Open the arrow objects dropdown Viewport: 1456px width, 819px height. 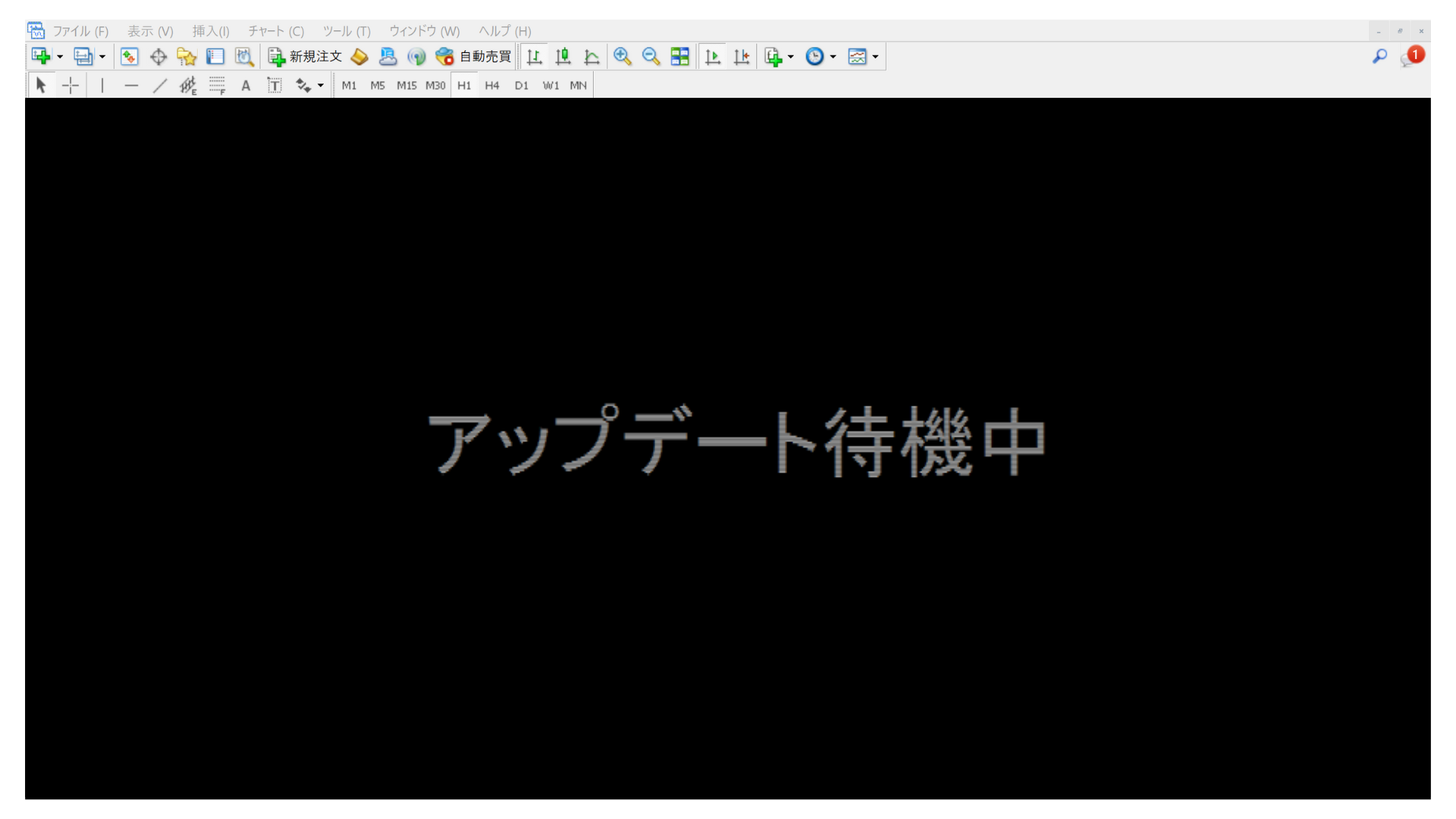click(321, 85)
